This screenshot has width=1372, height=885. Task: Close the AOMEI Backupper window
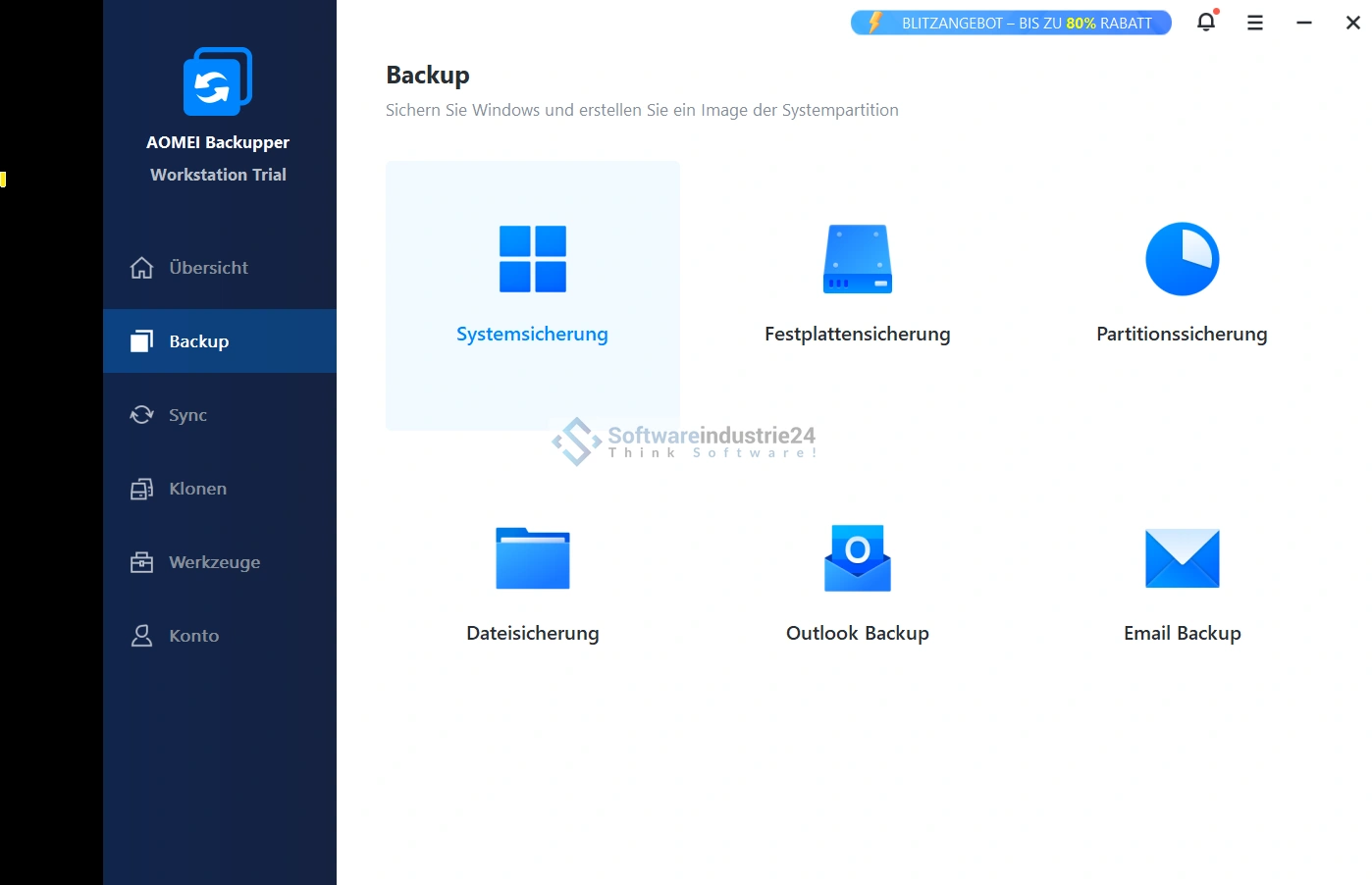1352,23
